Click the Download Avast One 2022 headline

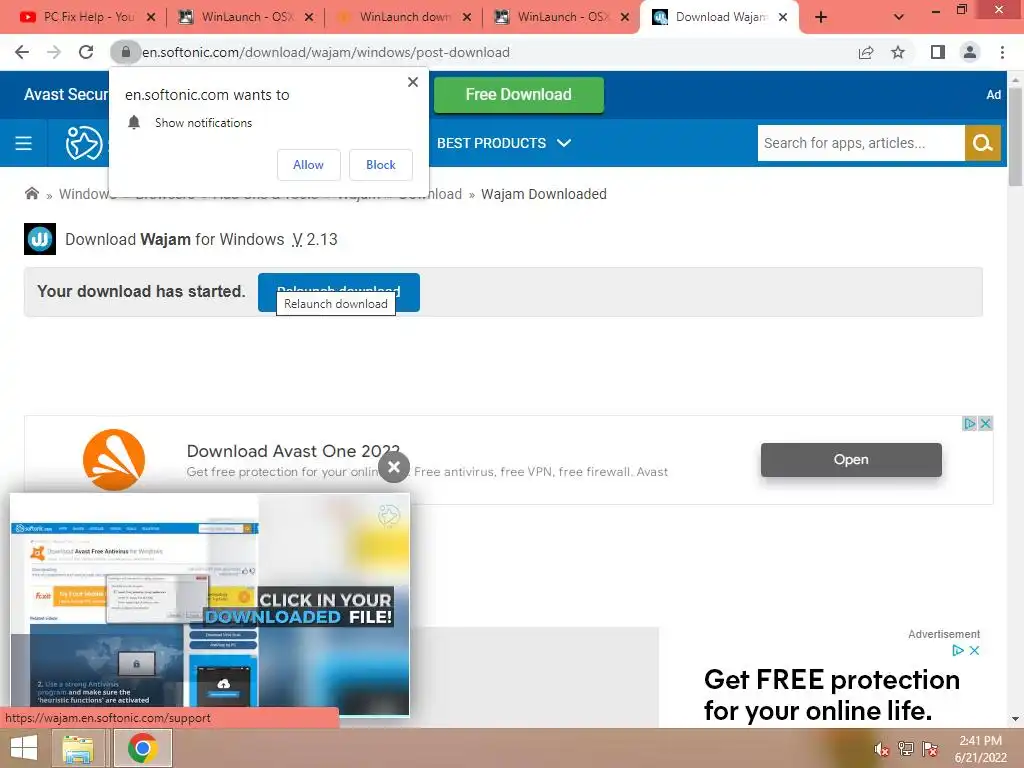tap(293, 451)
